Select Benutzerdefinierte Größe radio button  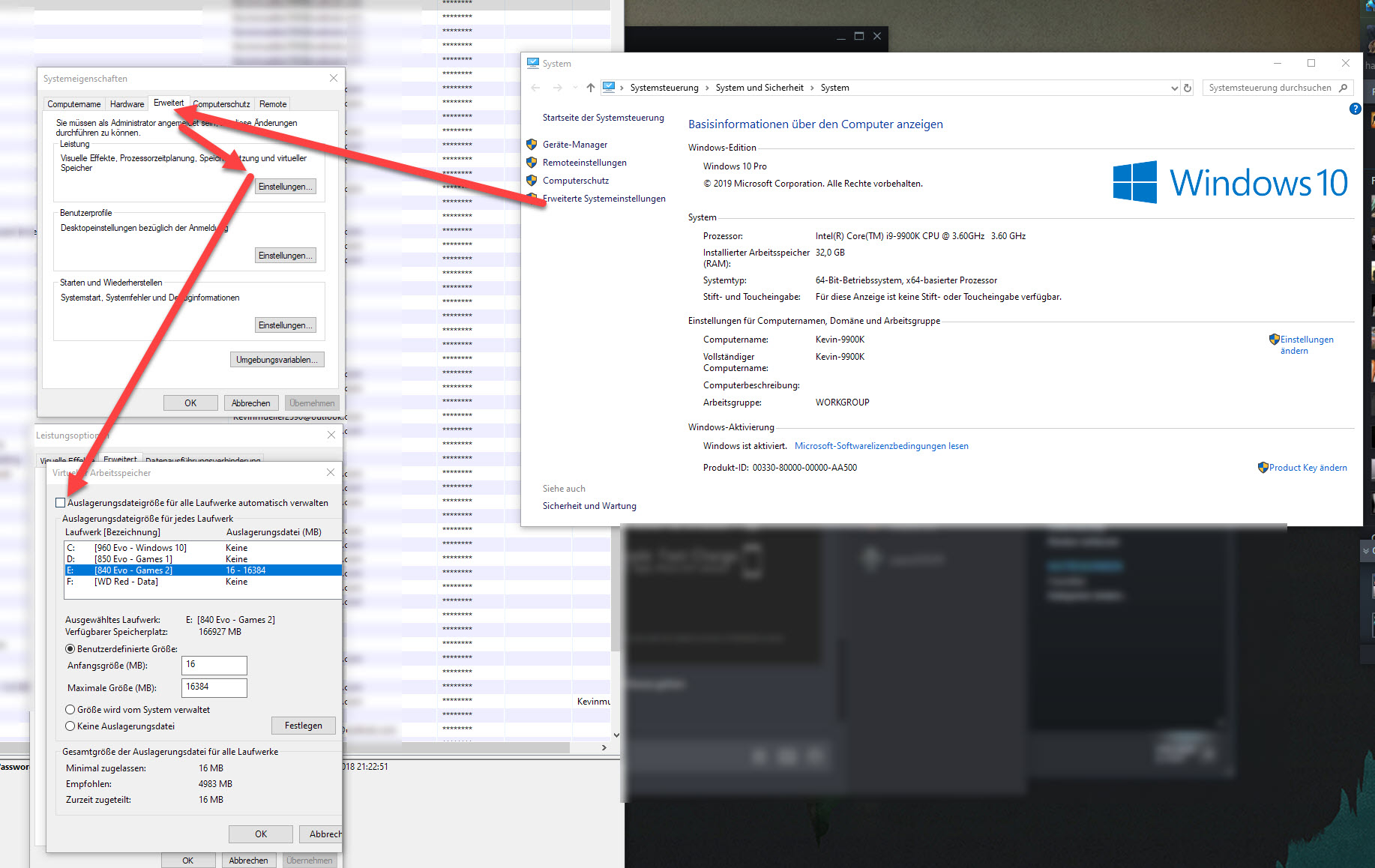70,649
